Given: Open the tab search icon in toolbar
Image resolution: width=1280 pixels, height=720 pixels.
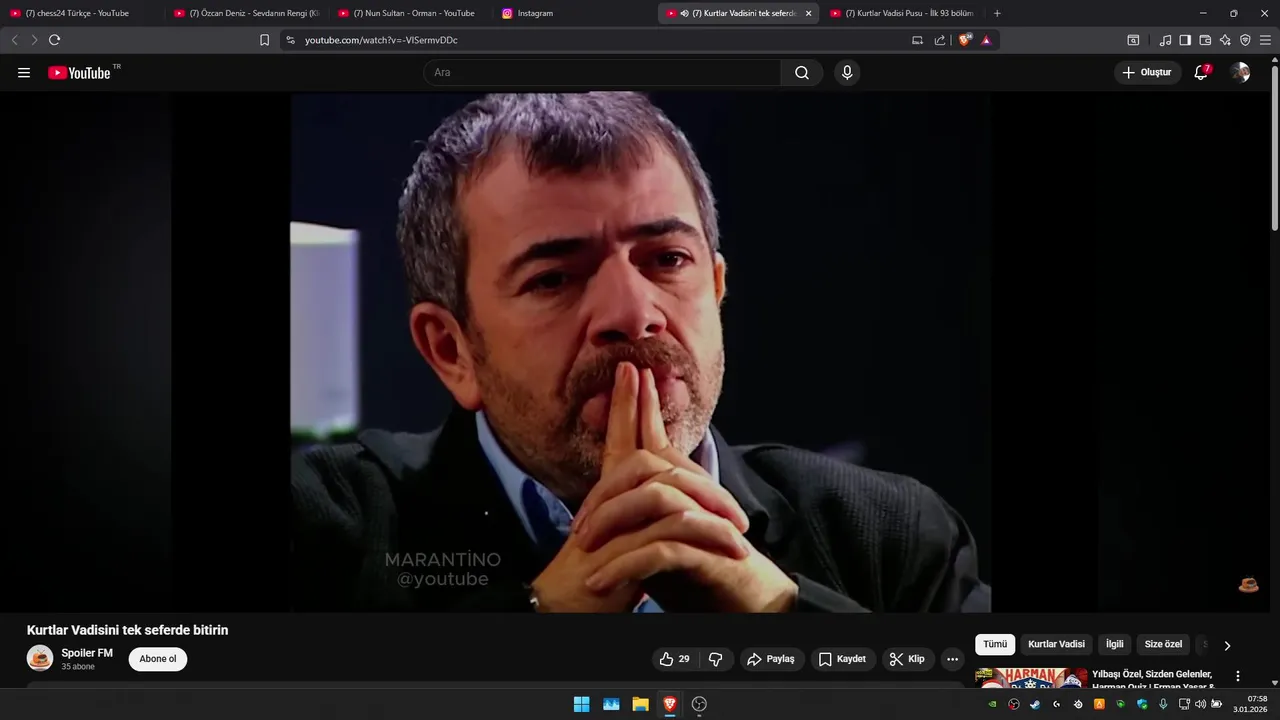Looking at the screenshot, I should pos(1133,40).
